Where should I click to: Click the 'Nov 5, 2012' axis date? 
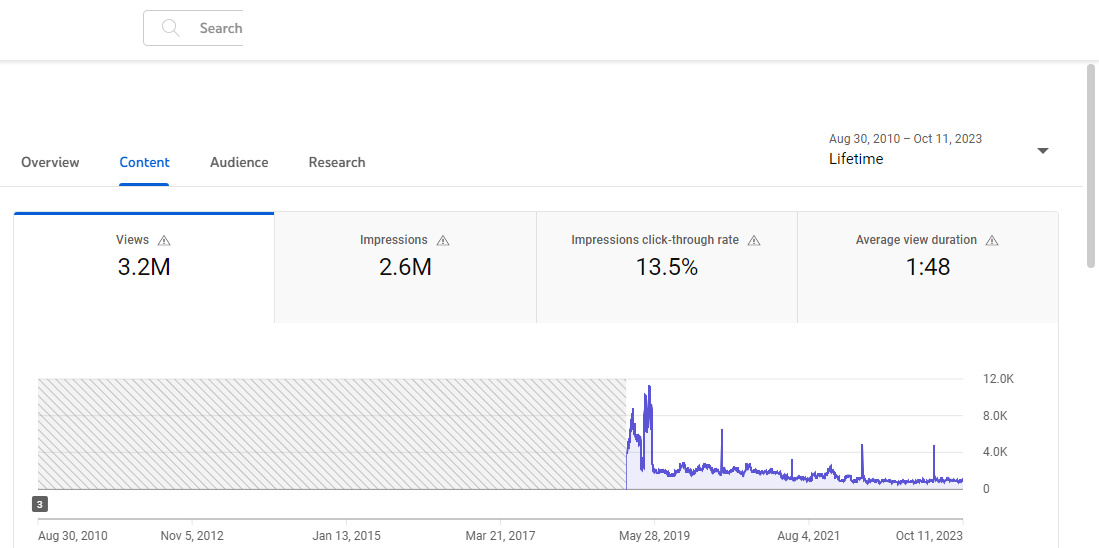click(x=192, y=536)
